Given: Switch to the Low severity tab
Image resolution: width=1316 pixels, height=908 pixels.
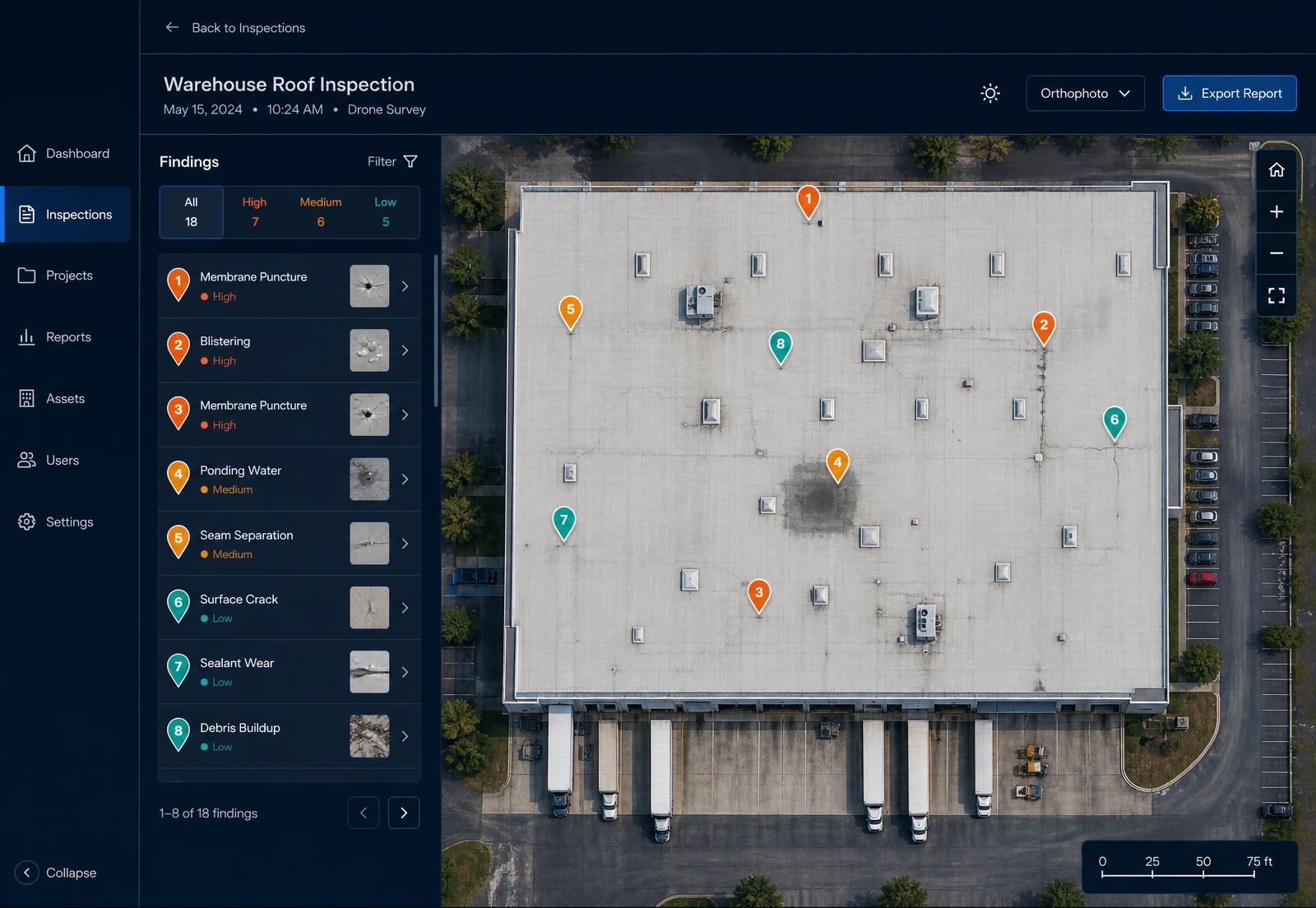Looking at the screenshot, I should tap(386, 211).
